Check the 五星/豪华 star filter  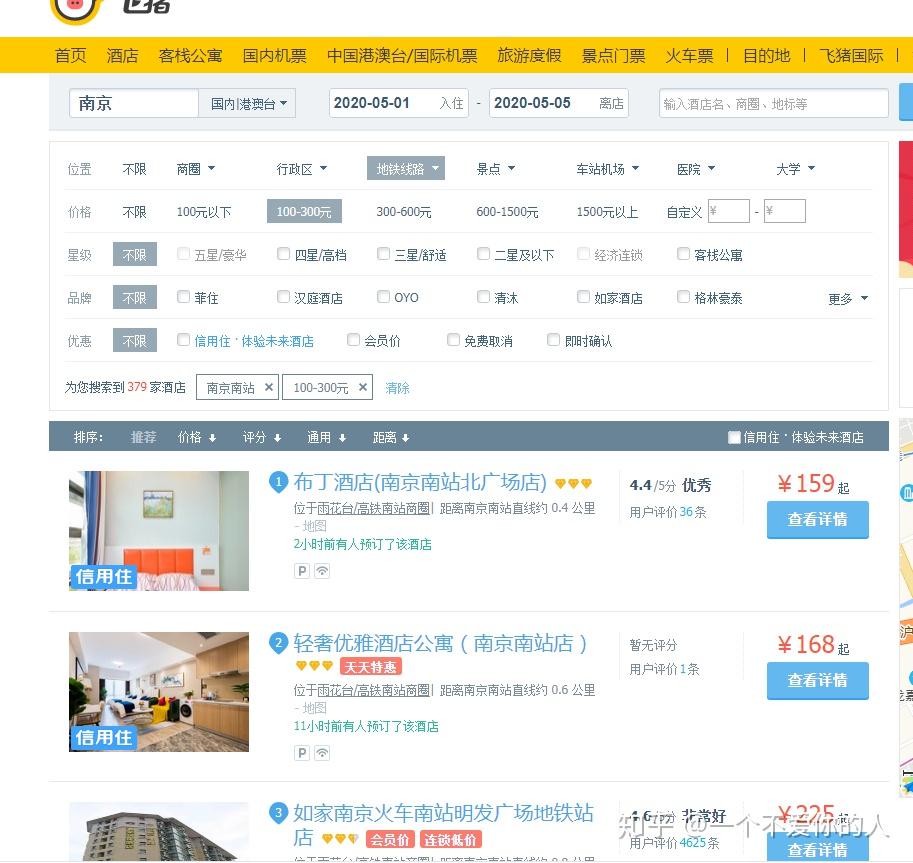[x=183, y=254]
